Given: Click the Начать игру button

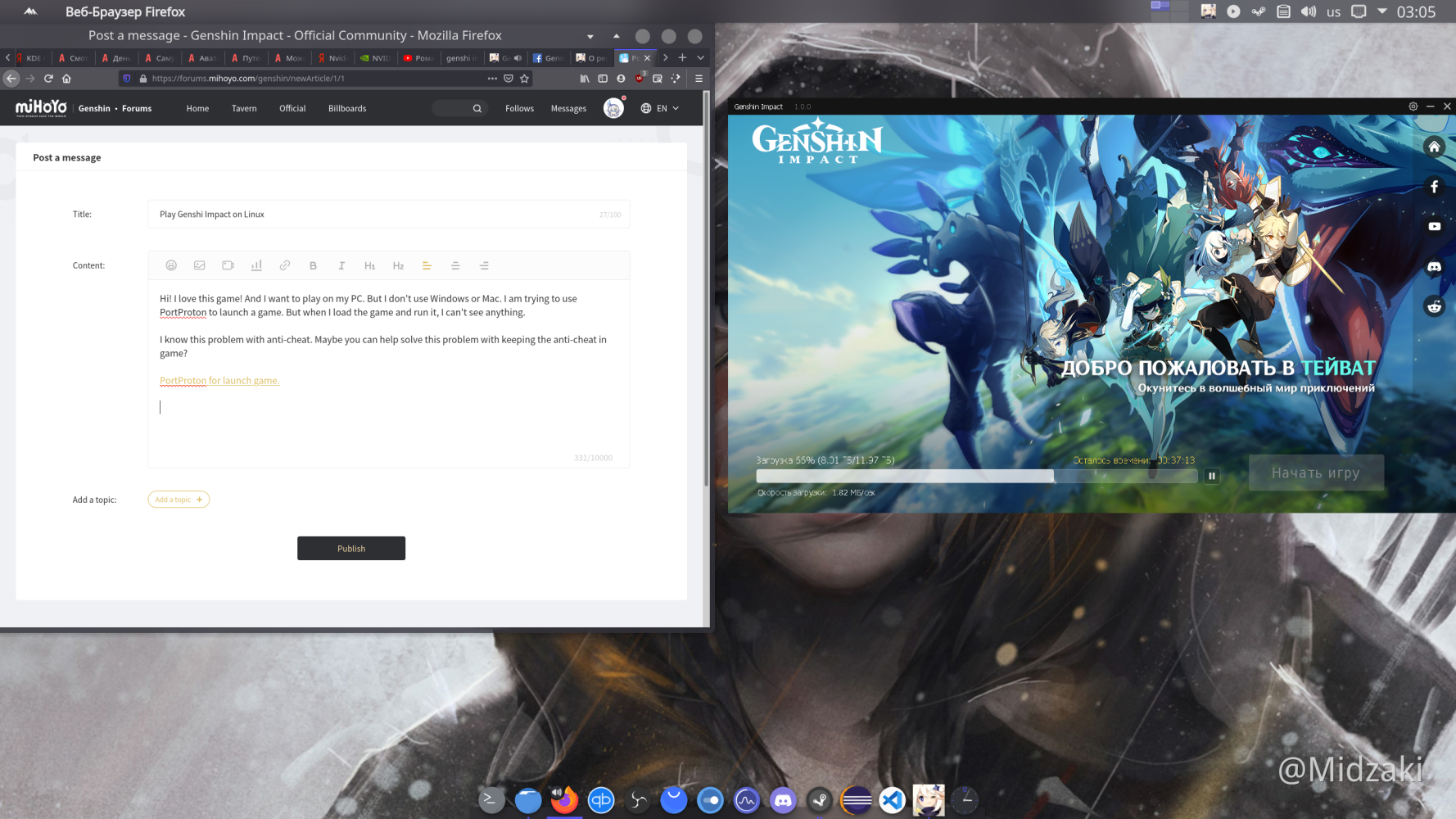Looking at the screenshot, I should point(1316,473).
